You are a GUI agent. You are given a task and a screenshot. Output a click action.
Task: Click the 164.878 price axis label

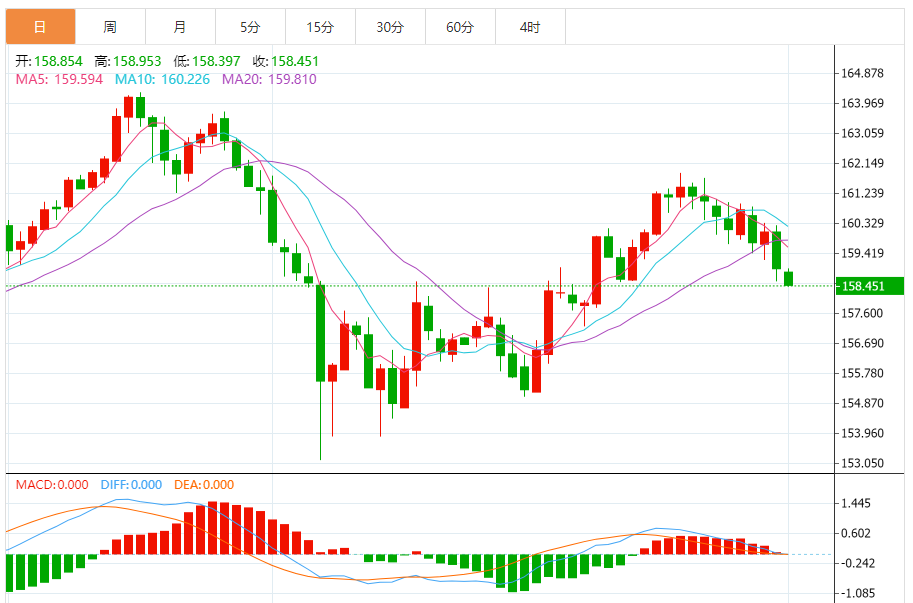pos(862,73)
